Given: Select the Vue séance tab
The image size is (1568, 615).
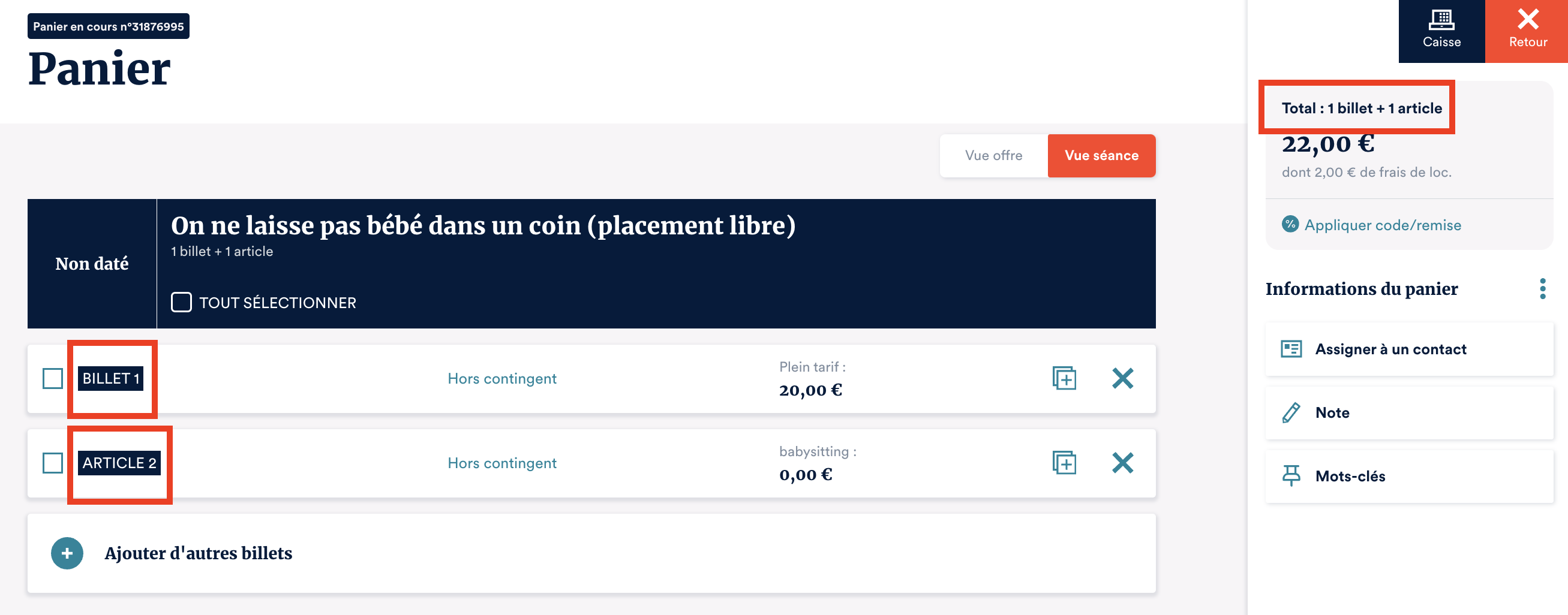Looking at the screenshot, I should click(1101, 156).
